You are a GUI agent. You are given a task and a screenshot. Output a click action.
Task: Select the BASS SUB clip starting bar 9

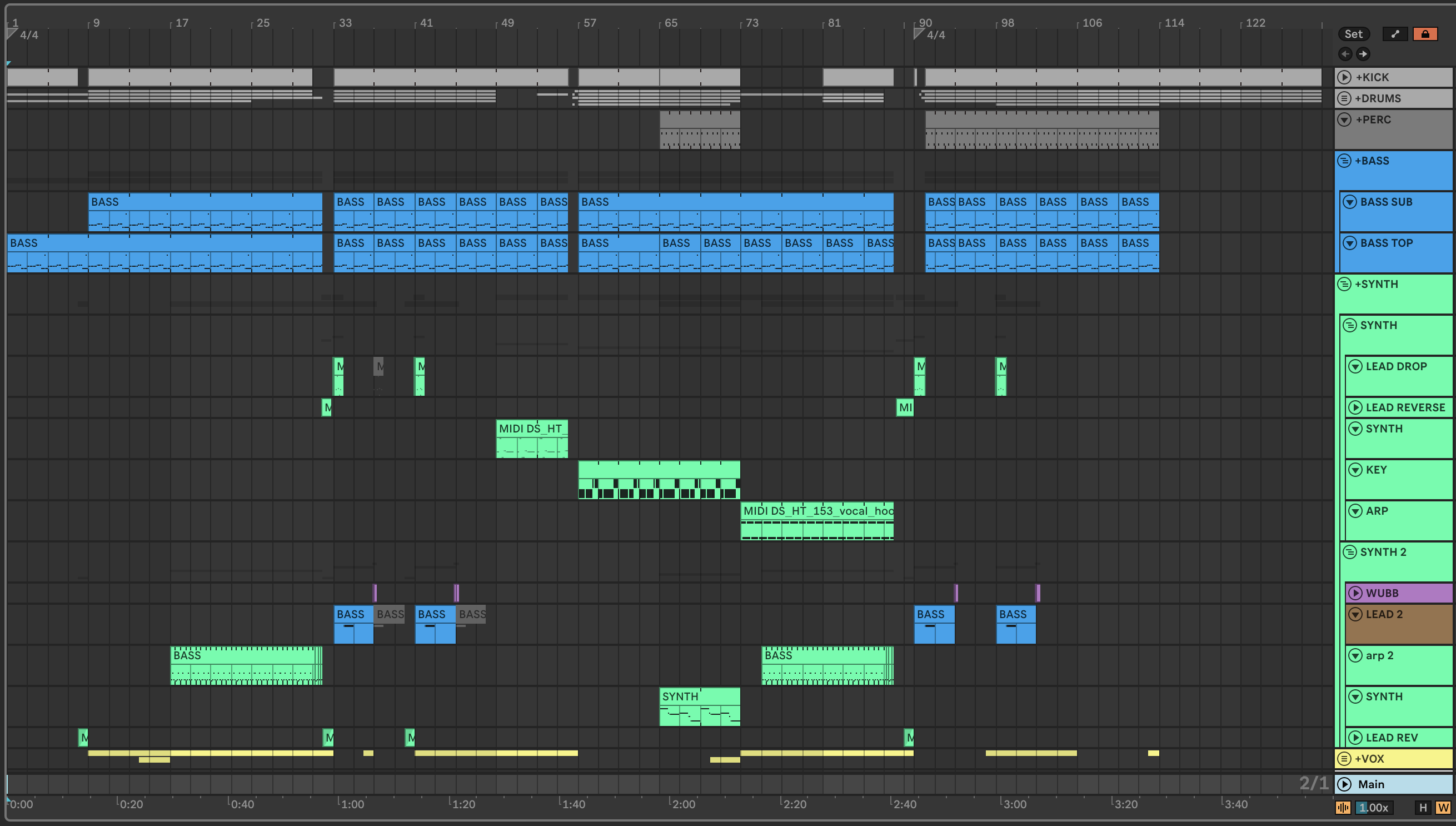coord(205,212)
